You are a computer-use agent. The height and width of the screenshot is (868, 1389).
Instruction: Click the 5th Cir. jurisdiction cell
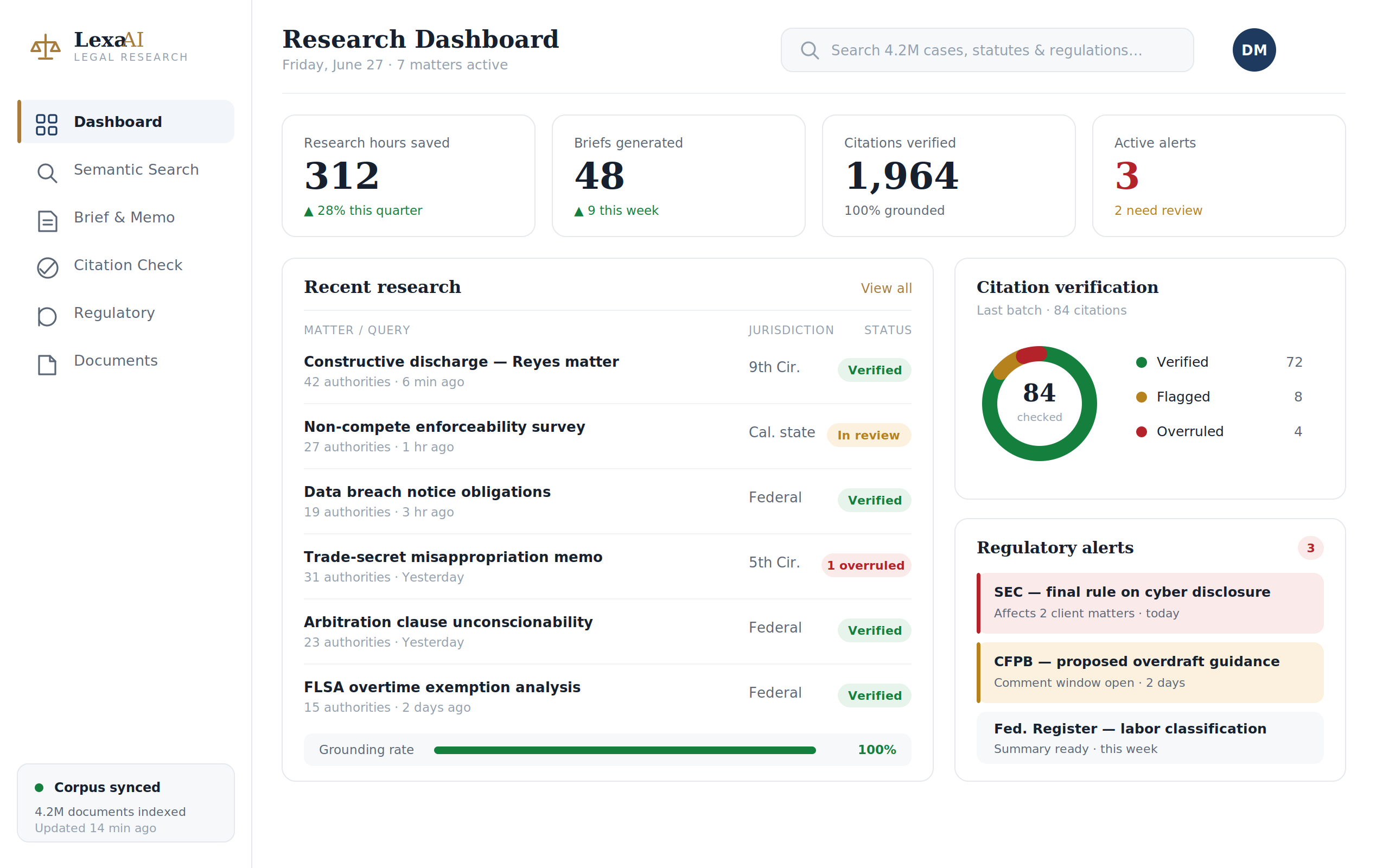tap(774, 563)
